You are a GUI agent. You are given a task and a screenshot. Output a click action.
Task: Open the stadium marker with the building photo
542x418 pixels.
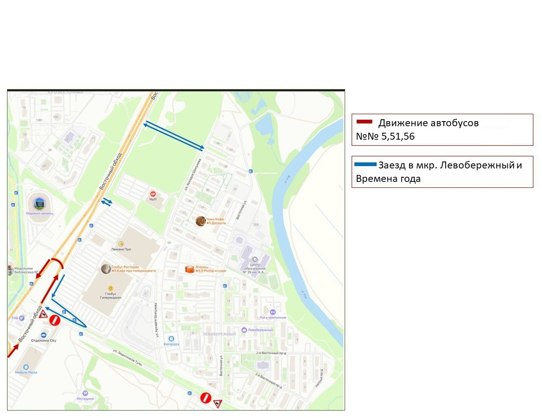(x=39, y=203)
